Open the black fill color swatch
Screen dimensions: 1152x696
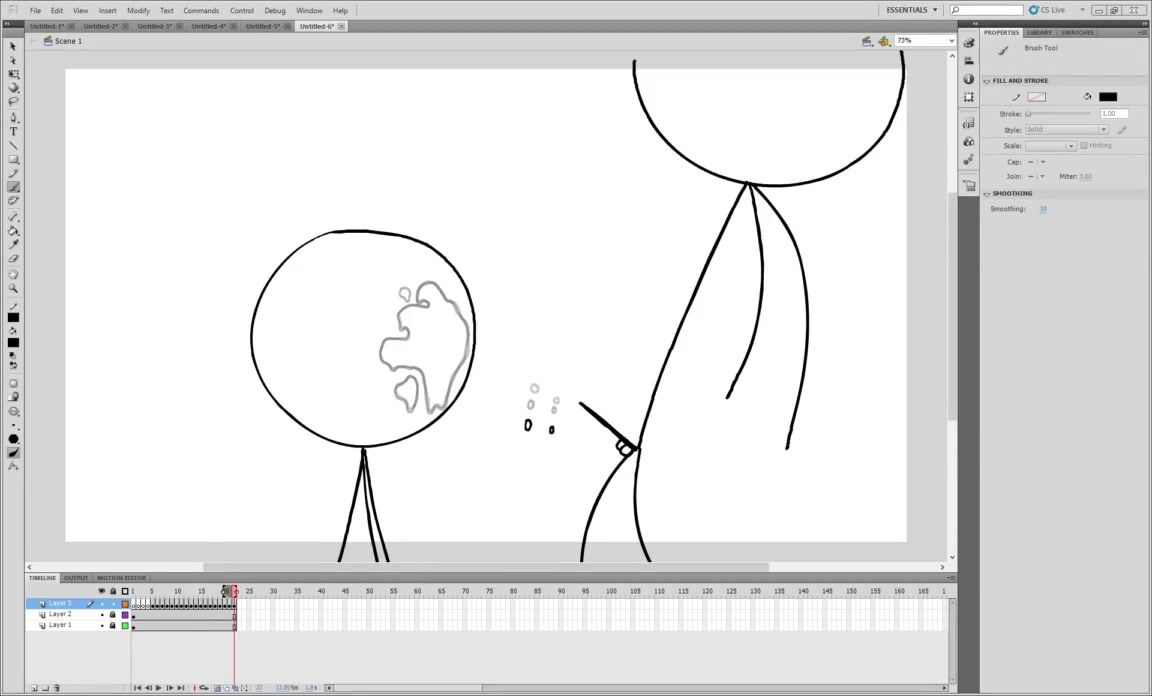[1107, 97]
